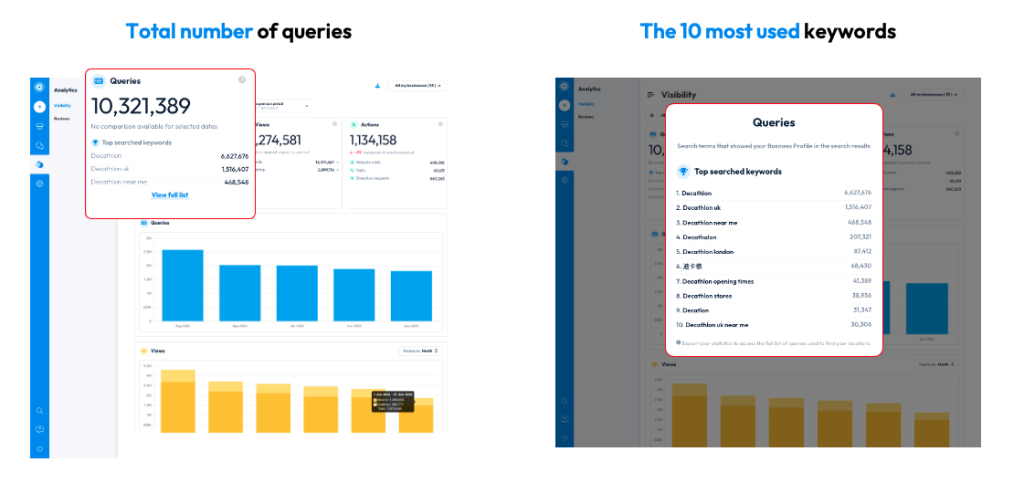
Task: Select the Visibility menu item in the right screenshot
Action: click(586, 103)
